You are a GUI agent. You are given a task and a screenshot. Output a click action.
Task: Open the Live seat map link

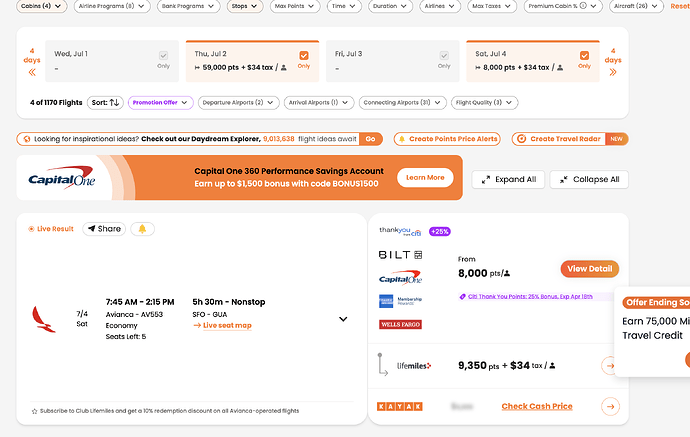coord(227,326)
